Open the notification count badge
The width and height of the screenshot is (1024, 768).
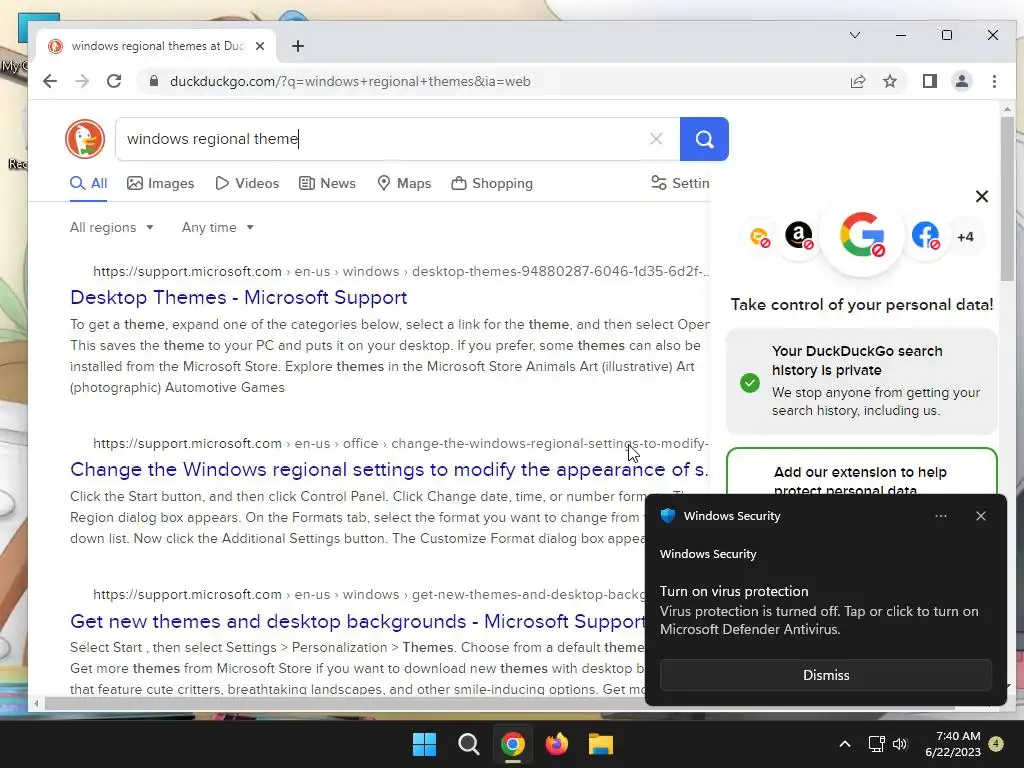click(x=995, y=744)
